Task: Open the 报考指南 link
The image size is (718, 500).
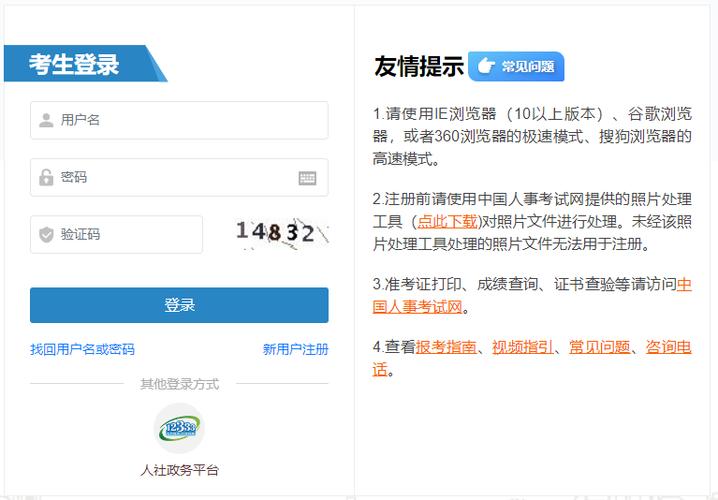Action: (x=446, y=347)
